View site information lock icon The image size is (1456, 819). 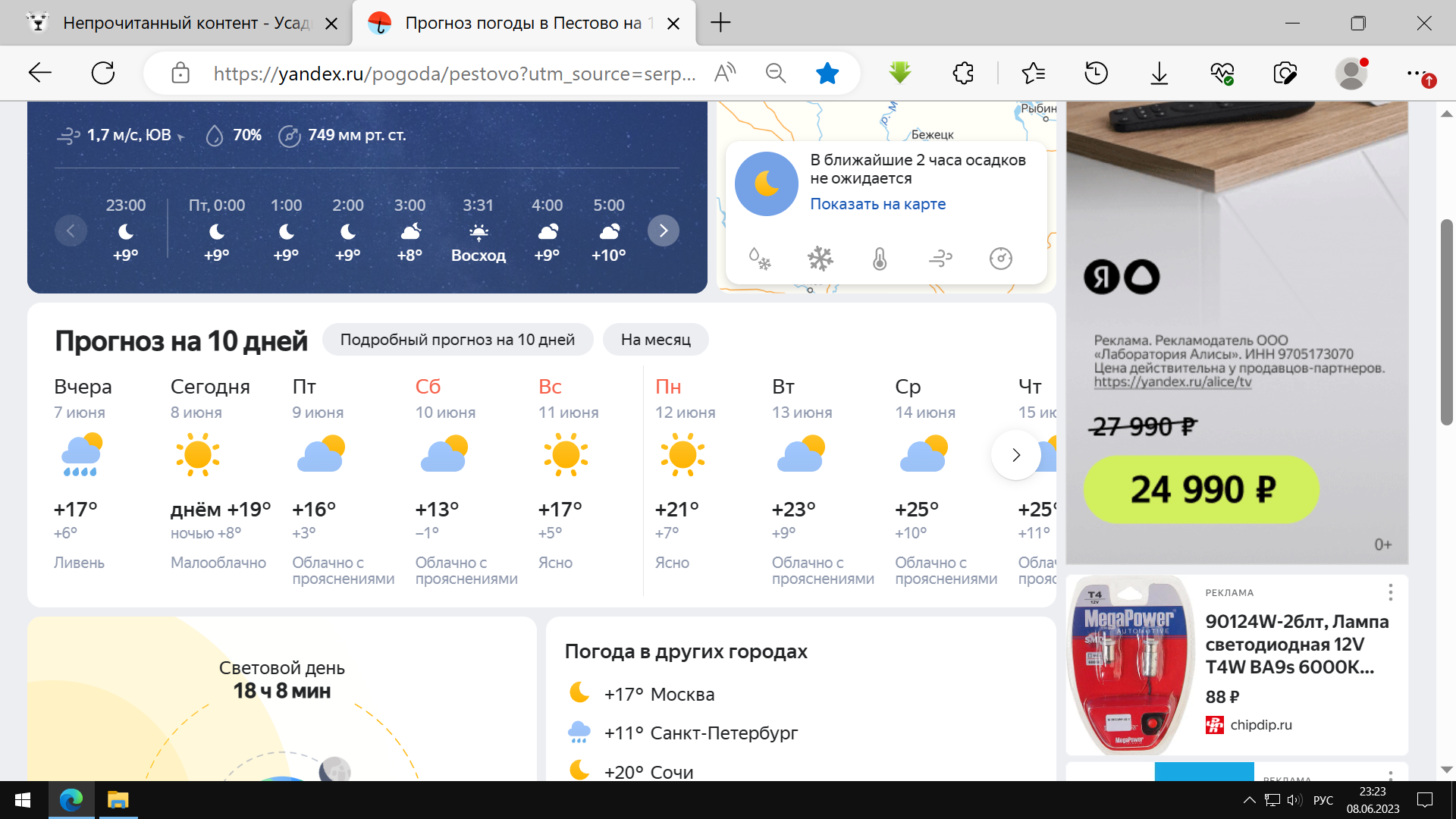pos(180,74)
